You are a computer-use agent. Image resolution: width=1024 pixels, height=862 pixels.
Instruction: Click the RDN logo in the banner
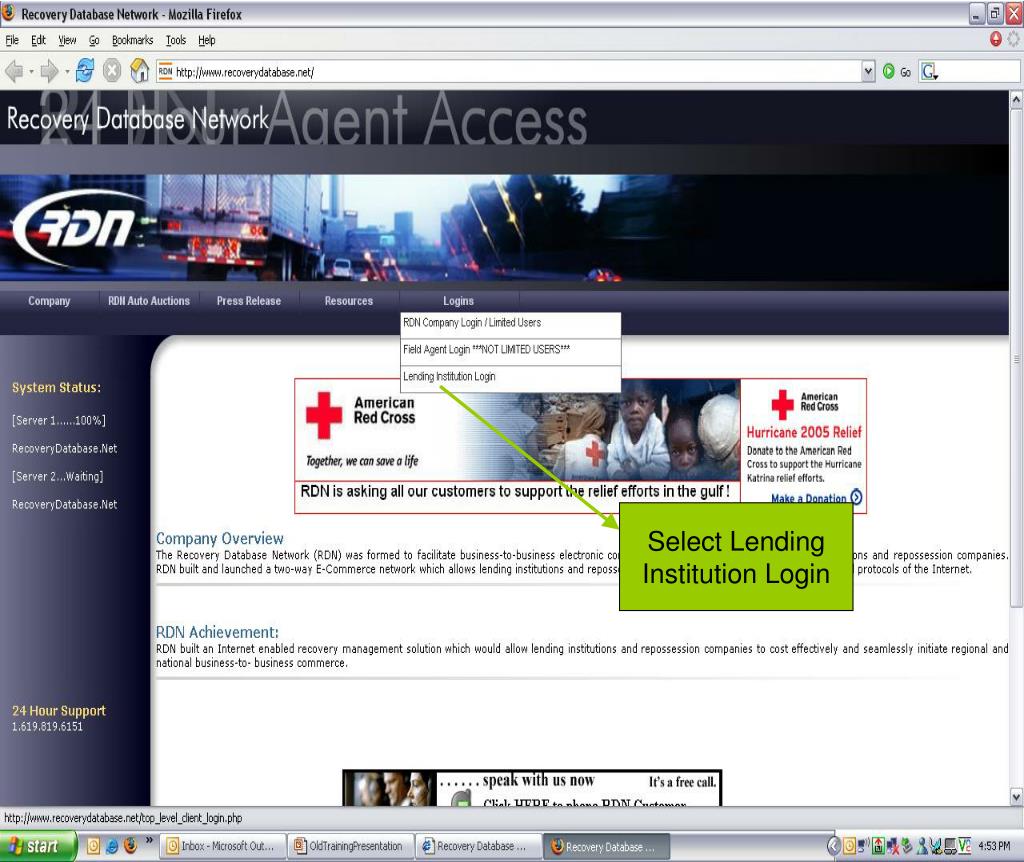(x=75, y=228)
